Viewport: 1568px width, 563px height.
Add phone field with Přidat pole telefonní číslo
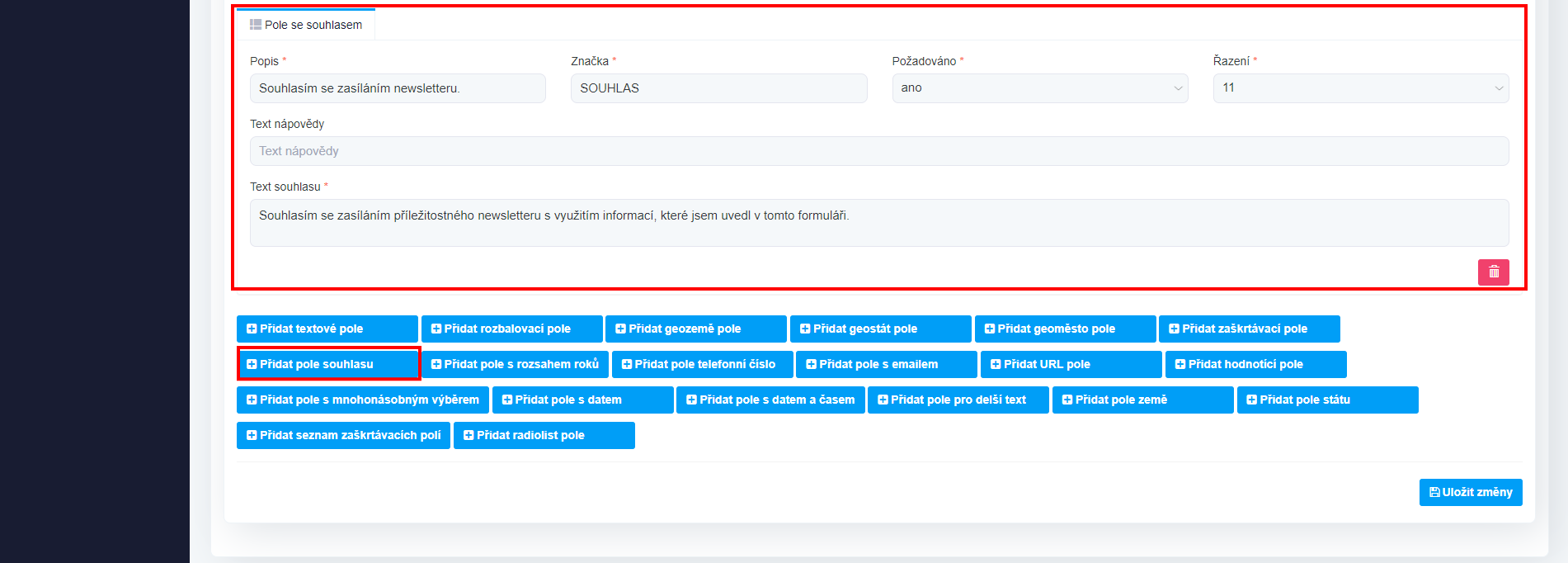[x=702, y=364]
